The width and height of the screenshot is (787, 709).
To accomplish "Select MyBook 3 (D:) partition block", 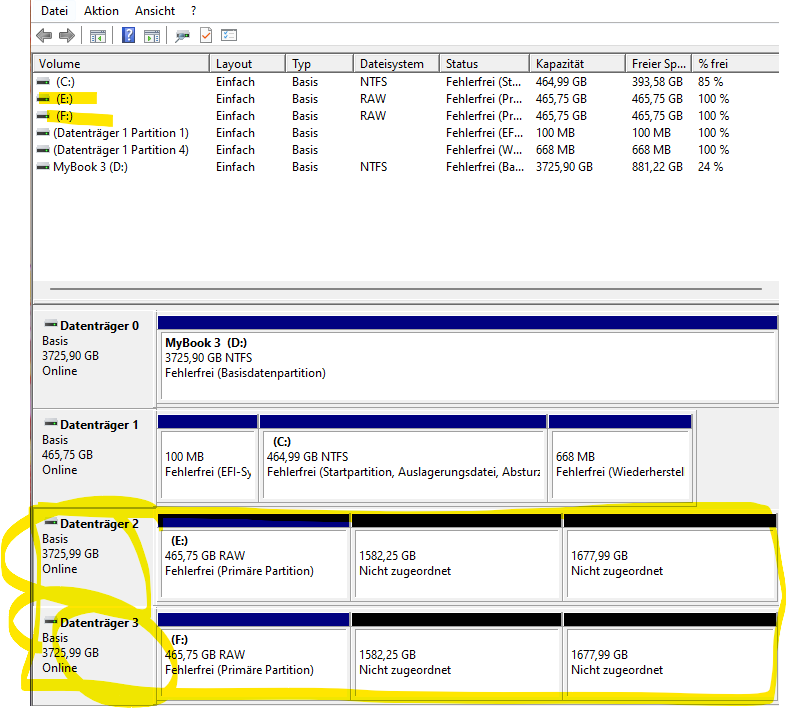I will pyautogui.click(x=468, y=359).
